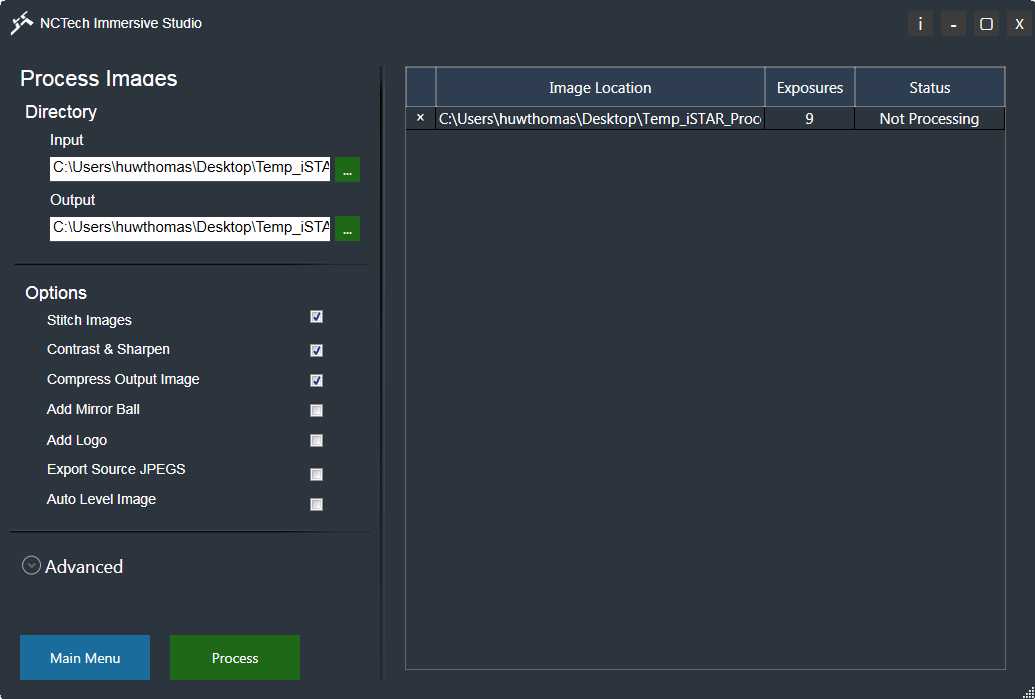This screenshot has height=699, width=1035.
Task: Toggle Compress Output Image checkbox
Action: tap(316, 381)
